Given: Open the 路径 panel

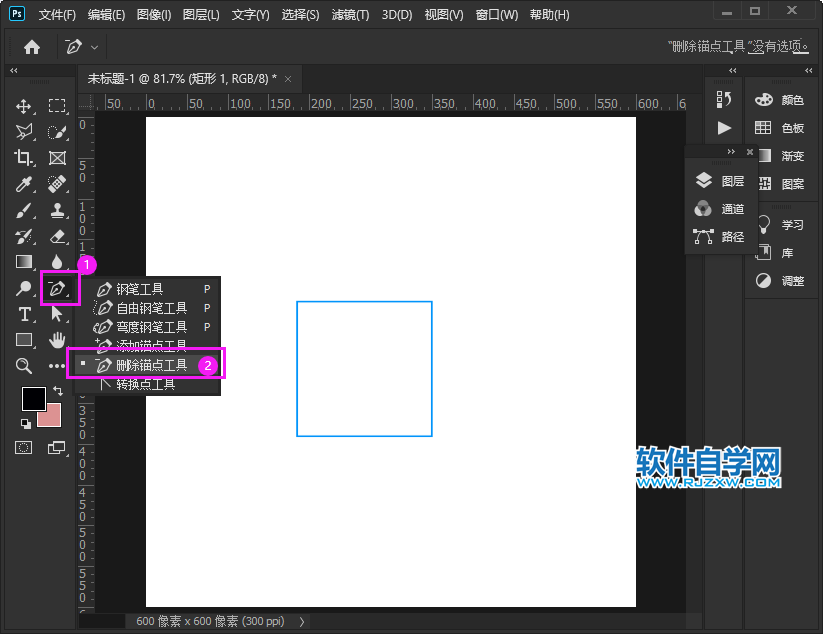Looking at the screenshot, I should point(720,237).
